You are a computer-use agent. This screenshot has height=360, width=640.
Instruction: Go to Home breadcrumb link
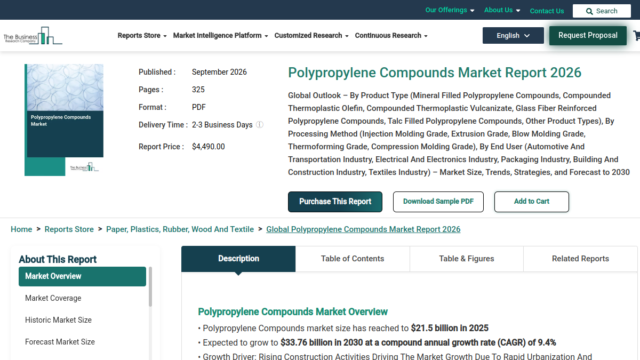pyautogui.click(x=21, y=229)
